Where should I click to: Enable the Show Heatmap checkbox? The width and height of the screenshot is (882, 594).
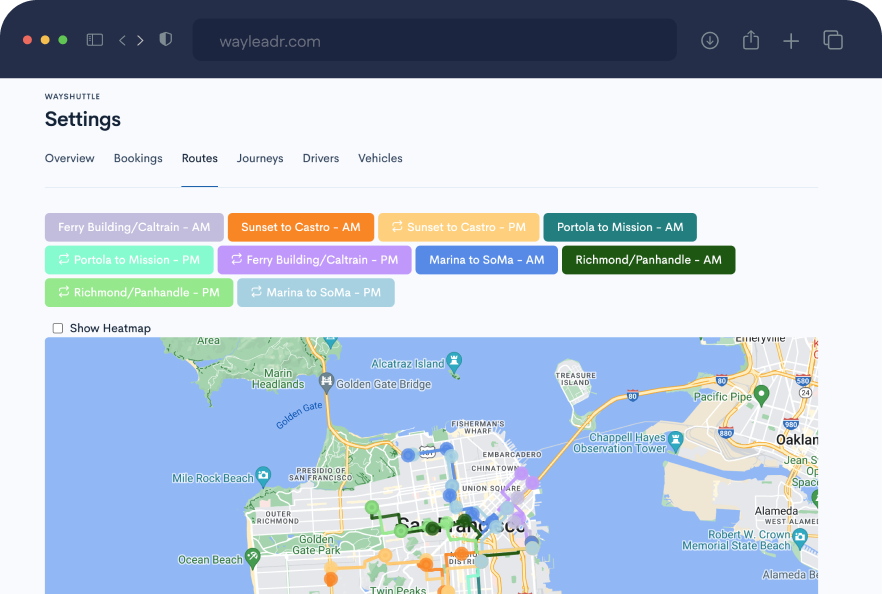coord(57,328)
